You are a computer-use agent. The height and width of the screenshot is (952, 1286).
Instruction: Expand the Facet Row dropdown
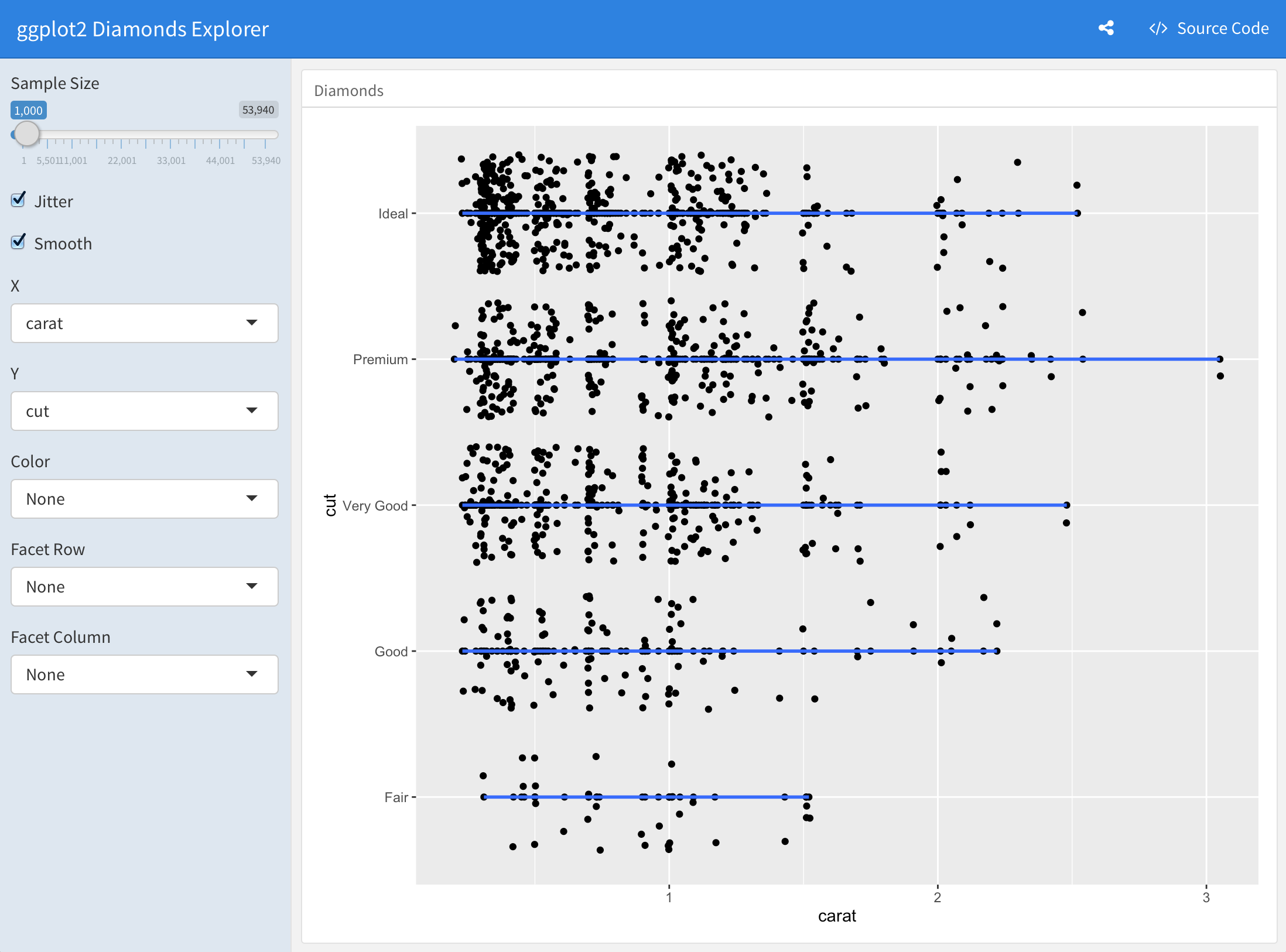144,587
